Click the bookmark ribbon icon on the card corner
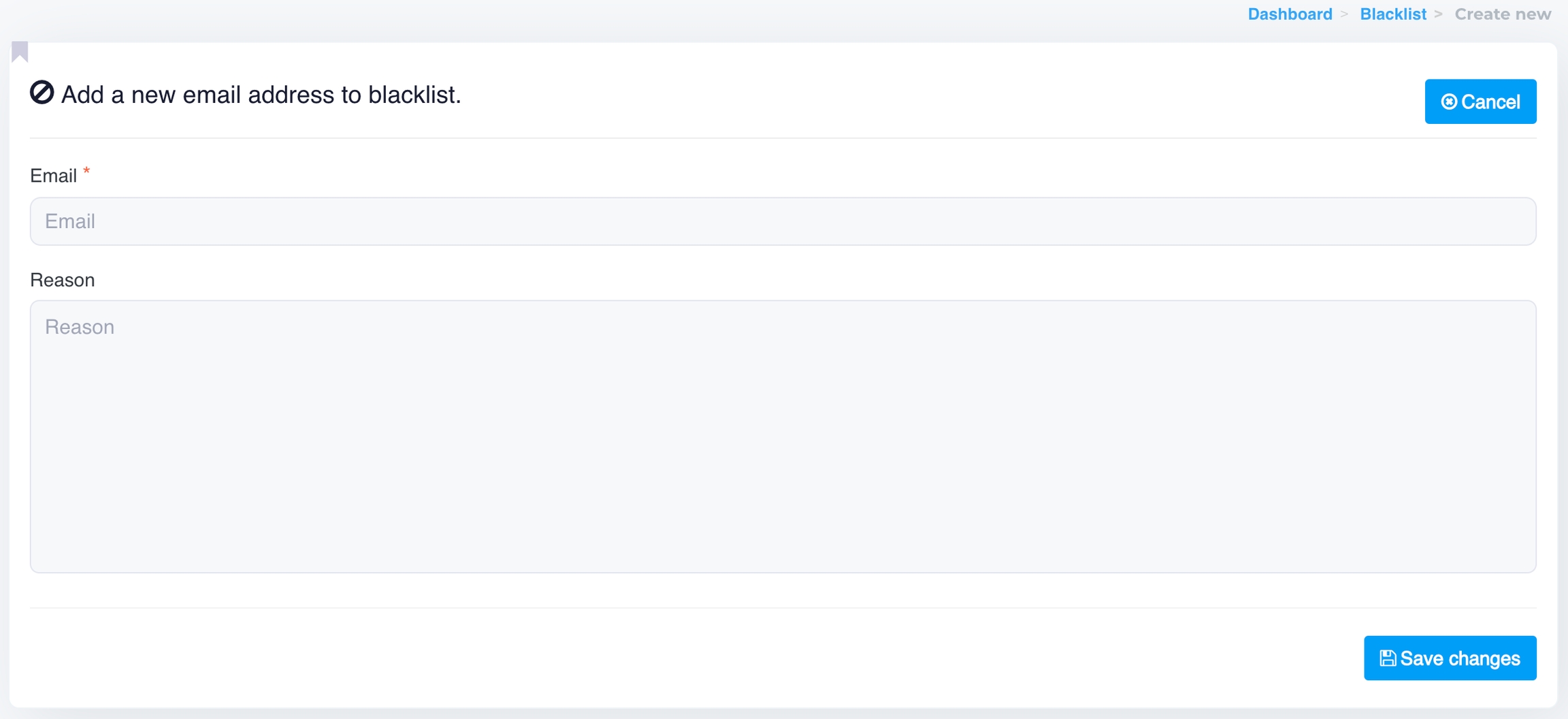The image size is (1568, 719). pyautogui.click(x=20, y=51)
